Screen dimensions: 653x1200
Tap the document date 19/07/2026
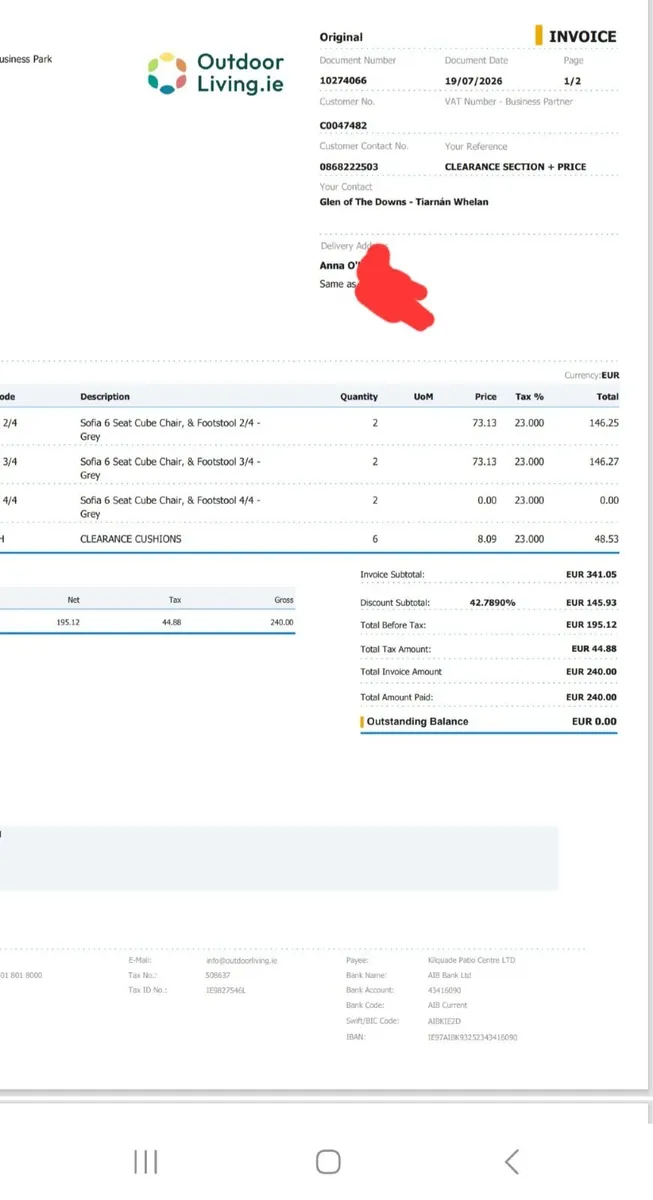[x=473, y=80]
